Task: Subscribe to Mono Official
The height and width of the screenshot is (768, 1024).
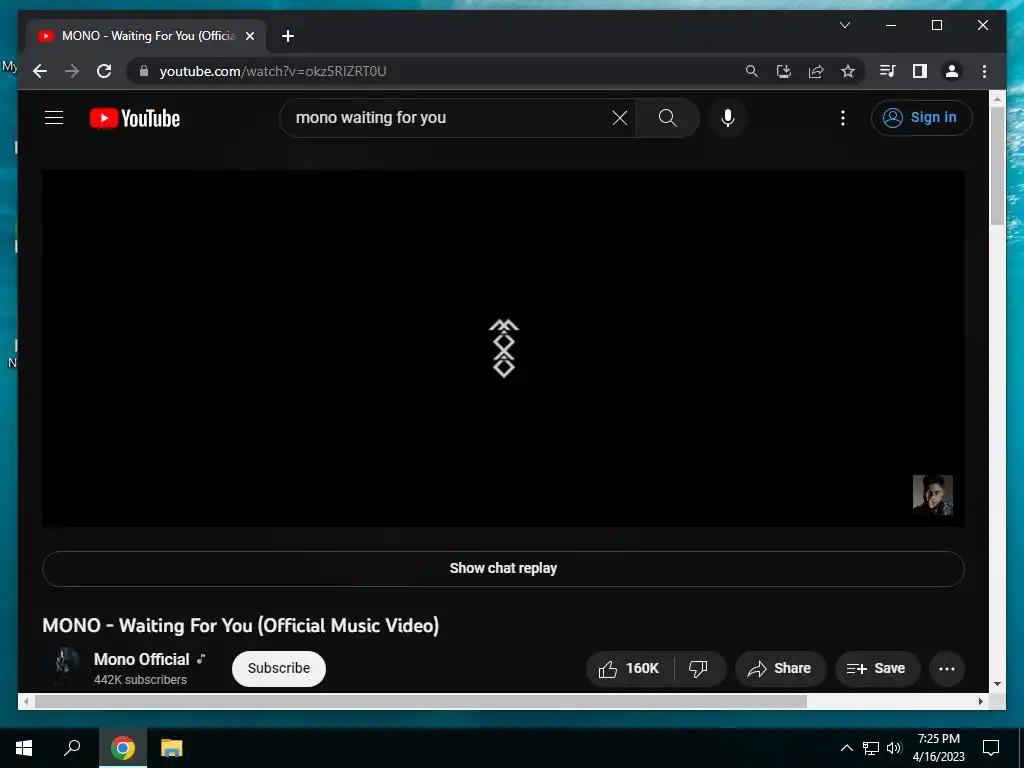Action: coord(279,668)
